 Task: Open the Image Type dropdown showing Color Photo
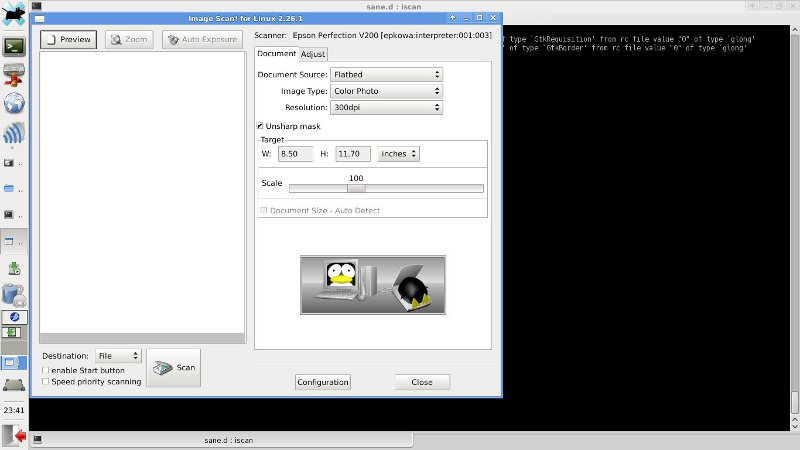386,91
